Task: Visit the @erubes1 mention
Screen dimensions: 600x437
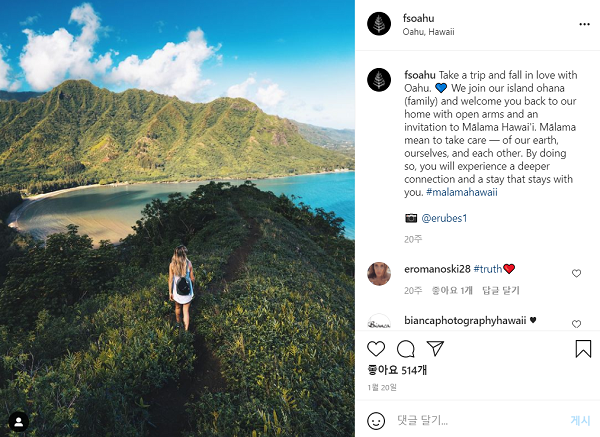Action: coord(444,217)
